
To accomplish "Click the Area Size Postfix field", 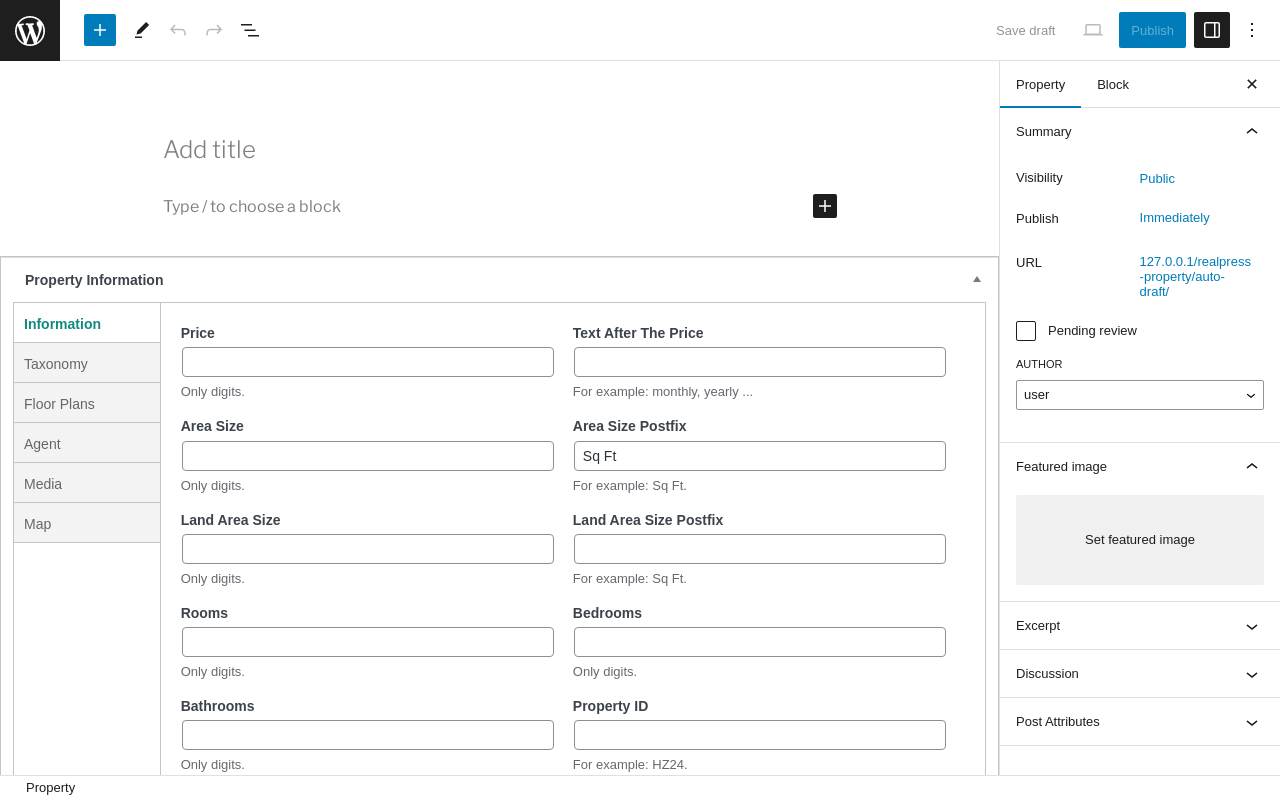I will tap(760, 456).
